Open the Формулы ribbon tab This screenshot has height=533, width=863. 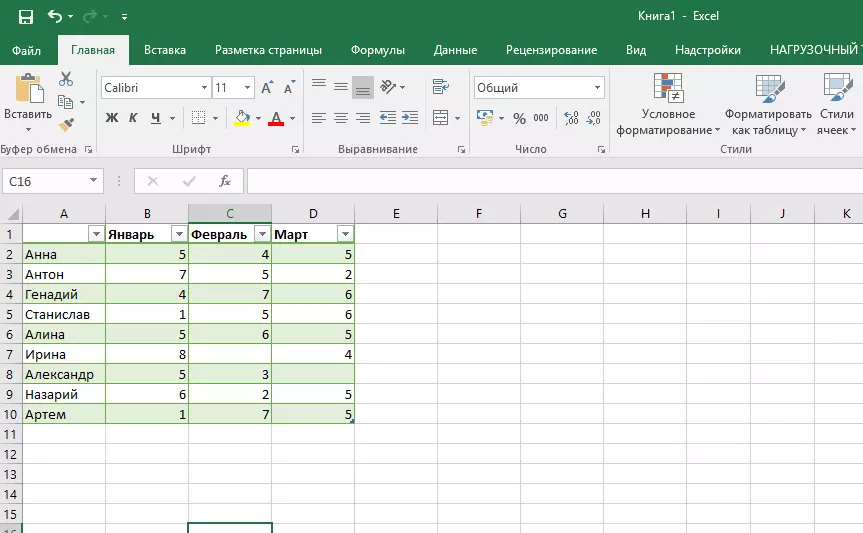tap(377, 50)
